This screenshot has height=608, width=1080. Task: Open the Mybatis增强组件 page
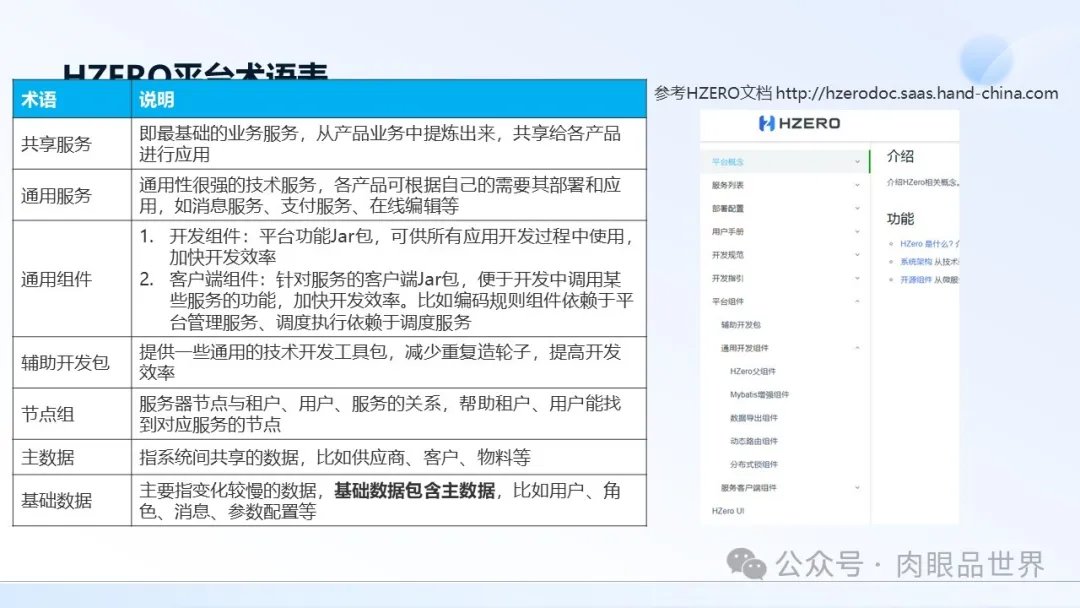pyautogui.click(x=759, y=395)
